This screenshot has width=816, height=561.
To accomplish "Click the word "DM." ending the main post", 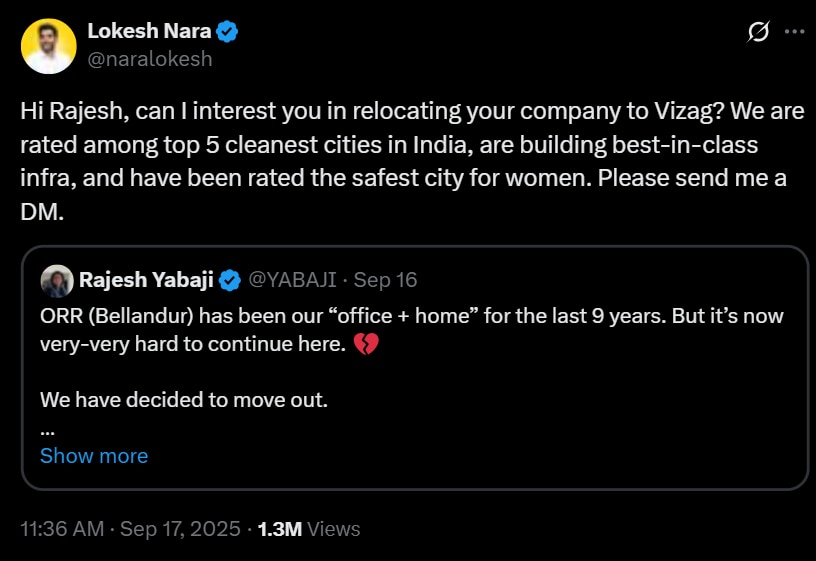I will coord(40,214).
